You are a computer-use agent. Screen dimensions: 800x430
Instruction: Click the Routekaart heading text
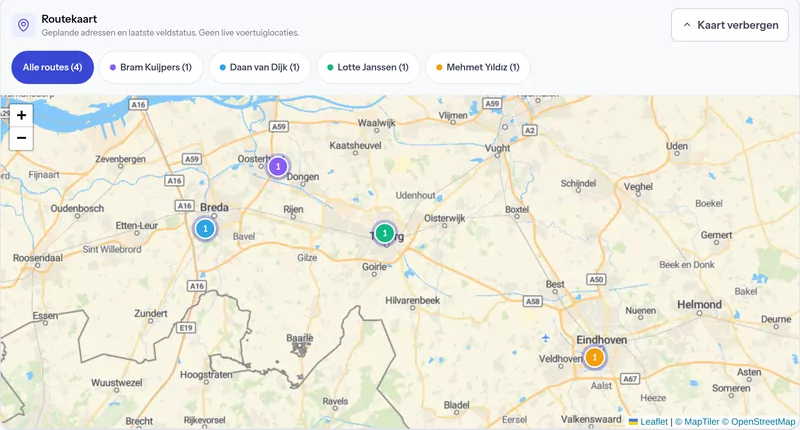coord(69,19)
